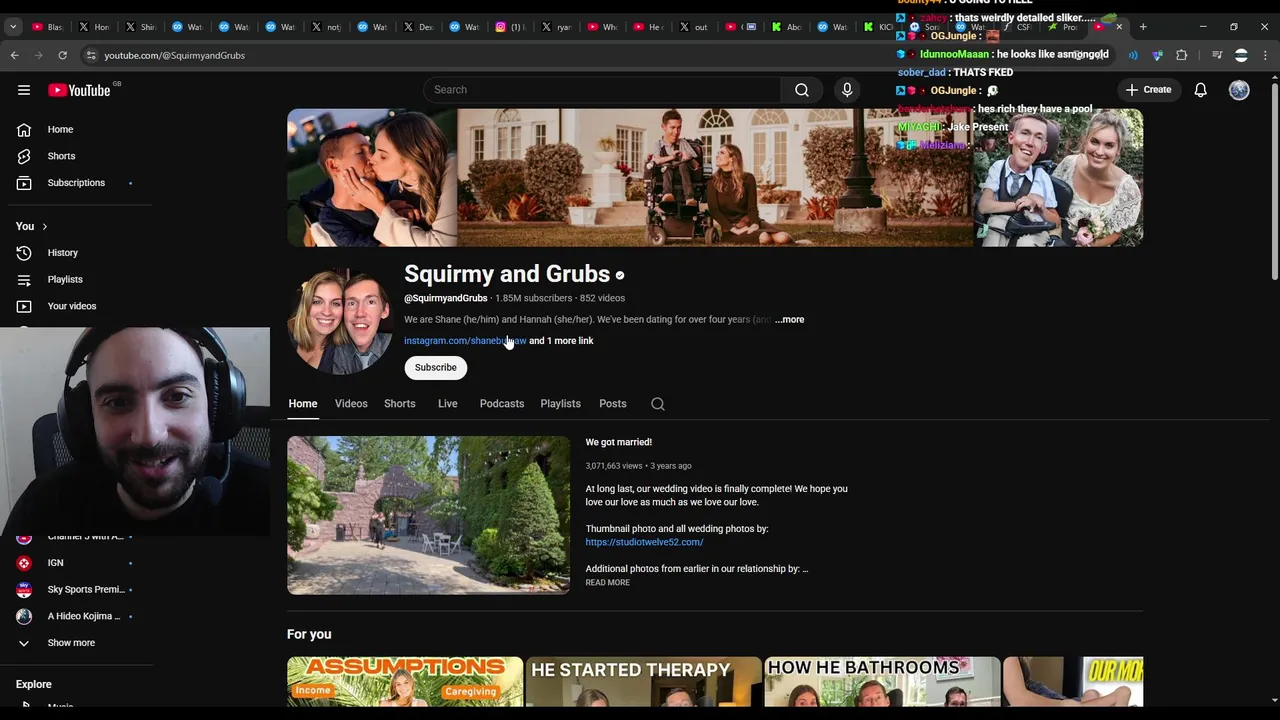Open the HE STARTED THERAPY video thumbnail
The width and height of the screenshot is (1280, 720).
(x=644, y=682)
